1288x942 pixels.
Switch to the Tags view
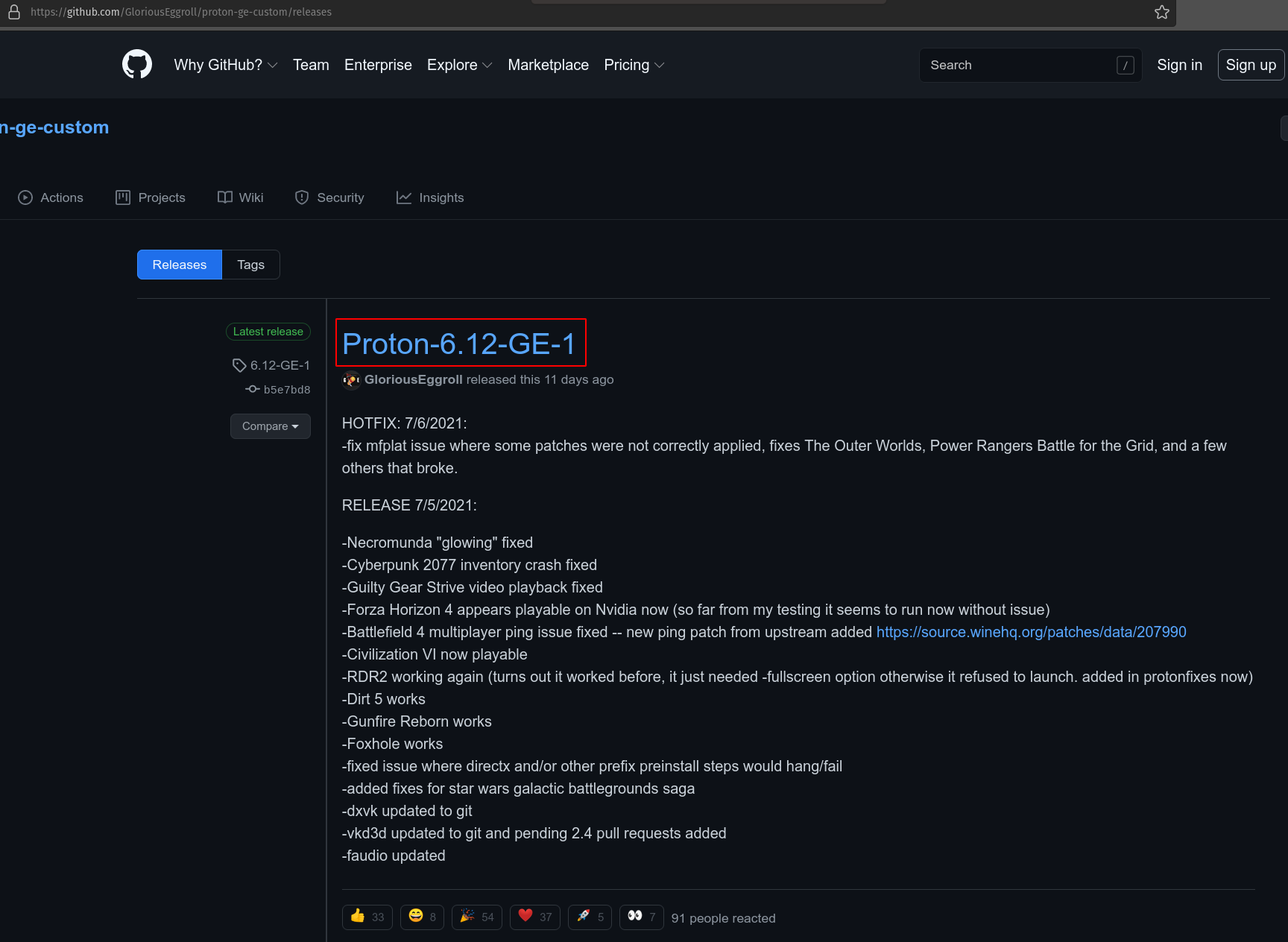[251, 265]
